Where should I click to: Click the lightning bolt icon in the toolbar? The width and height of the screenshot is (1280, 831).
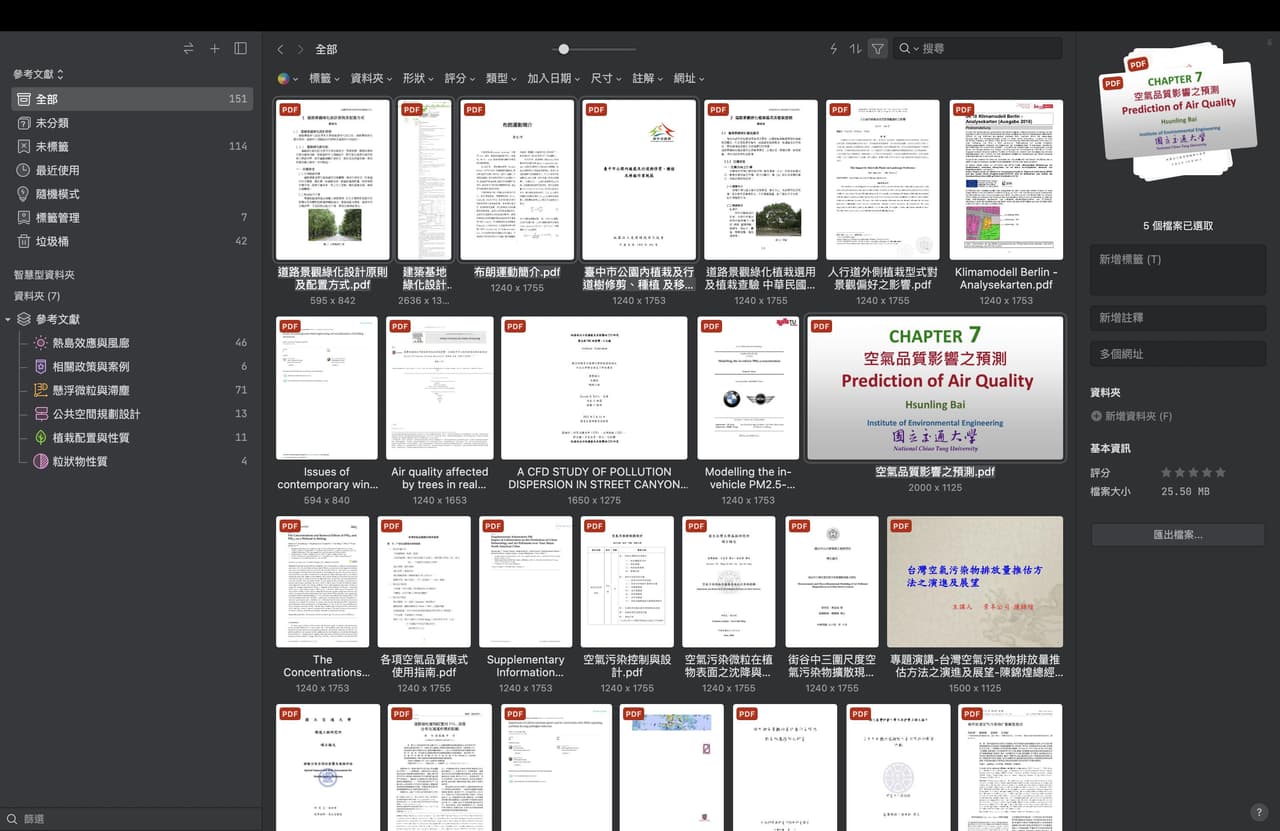pos(834,48)
